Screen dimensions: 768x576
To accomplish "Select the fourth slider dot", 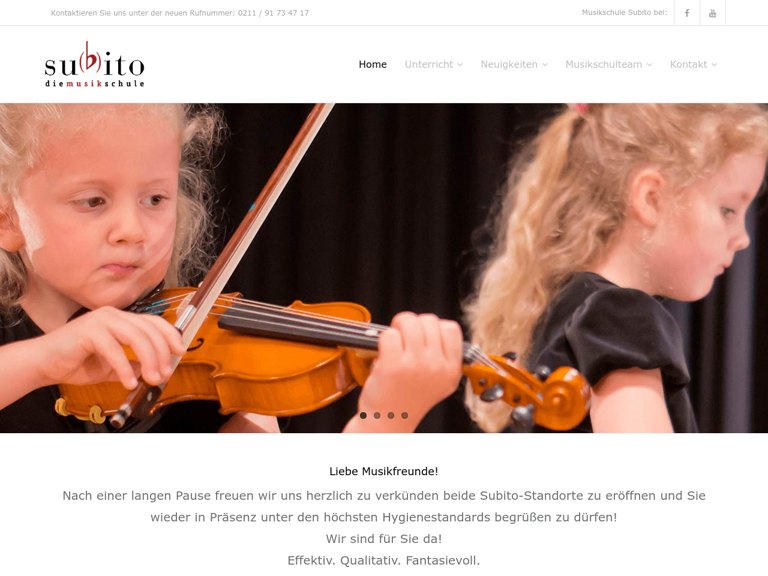I will (x=405, y=415).
